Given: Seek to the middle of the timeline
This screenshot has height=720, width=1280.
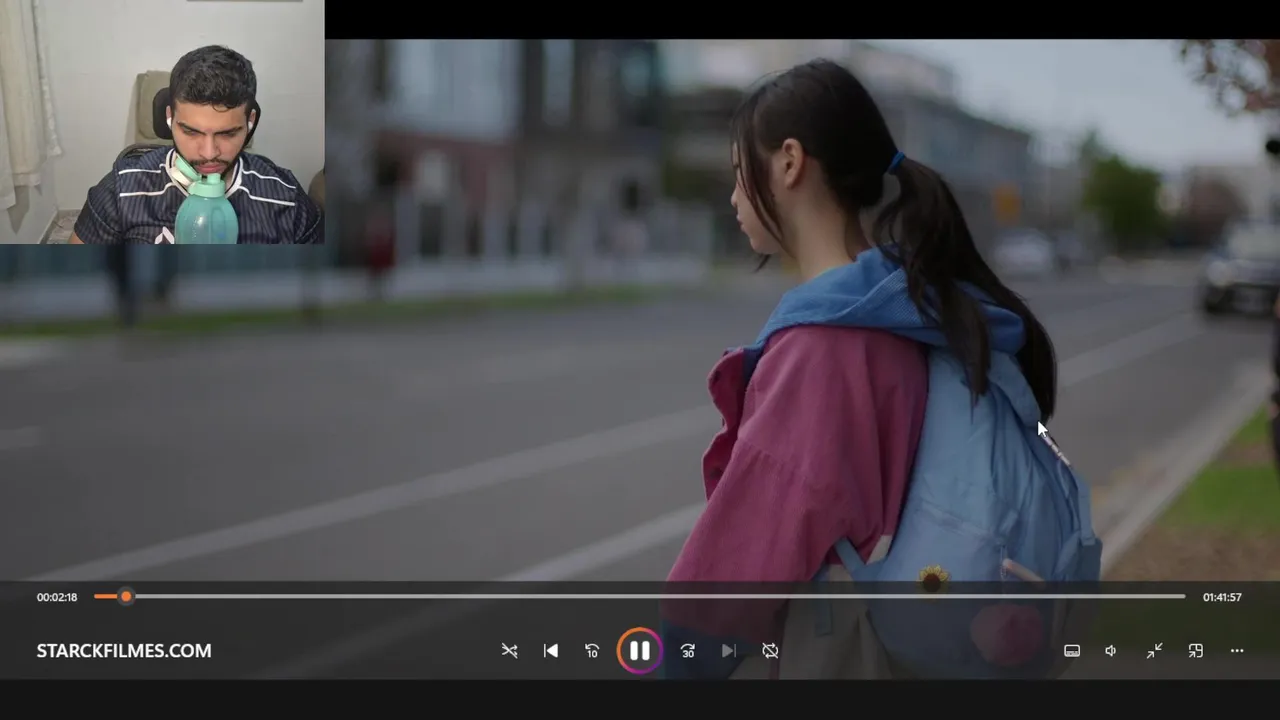Looking at the screenshot, I should pos(640,597).
